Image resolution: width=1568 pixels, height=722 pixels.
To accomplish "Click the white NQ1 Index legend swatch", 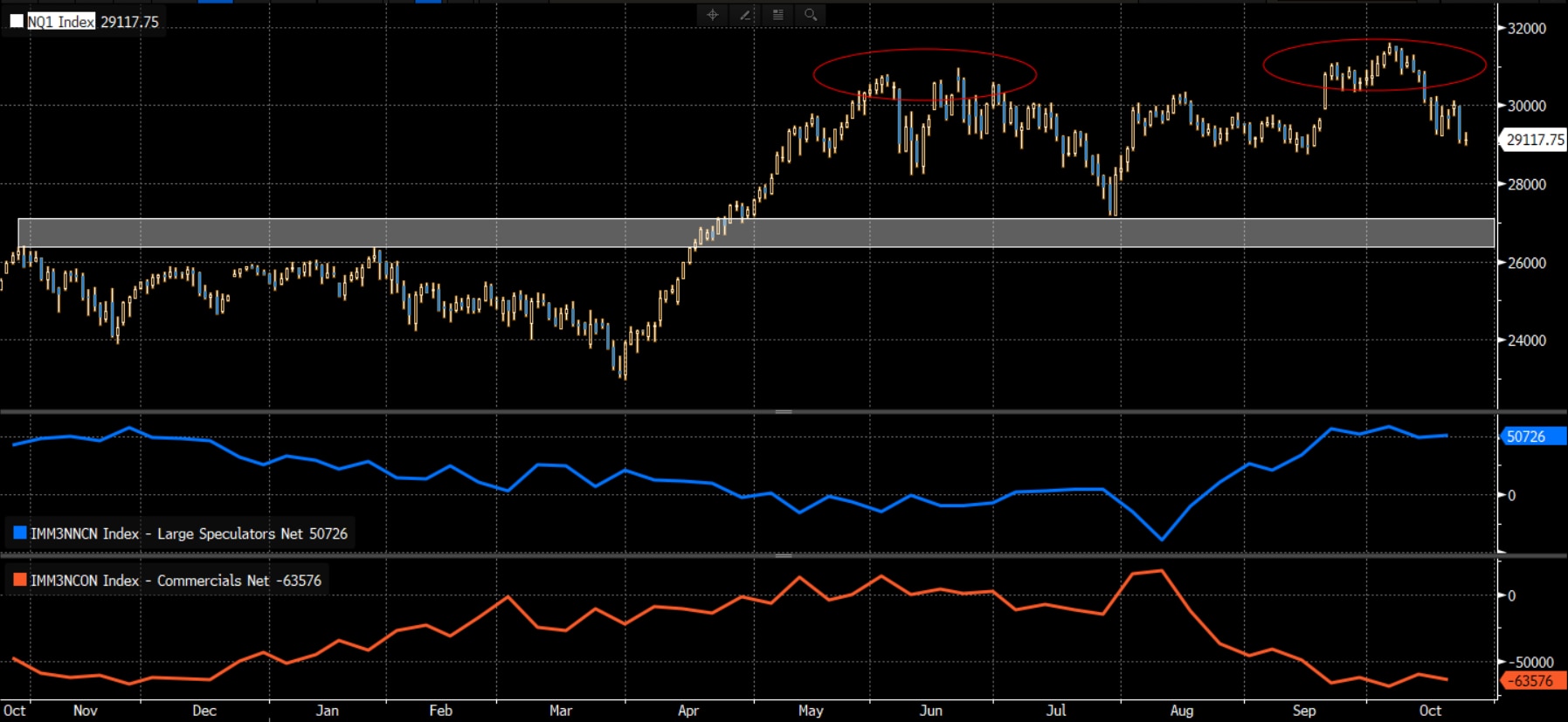I will [x=17, y=21].
